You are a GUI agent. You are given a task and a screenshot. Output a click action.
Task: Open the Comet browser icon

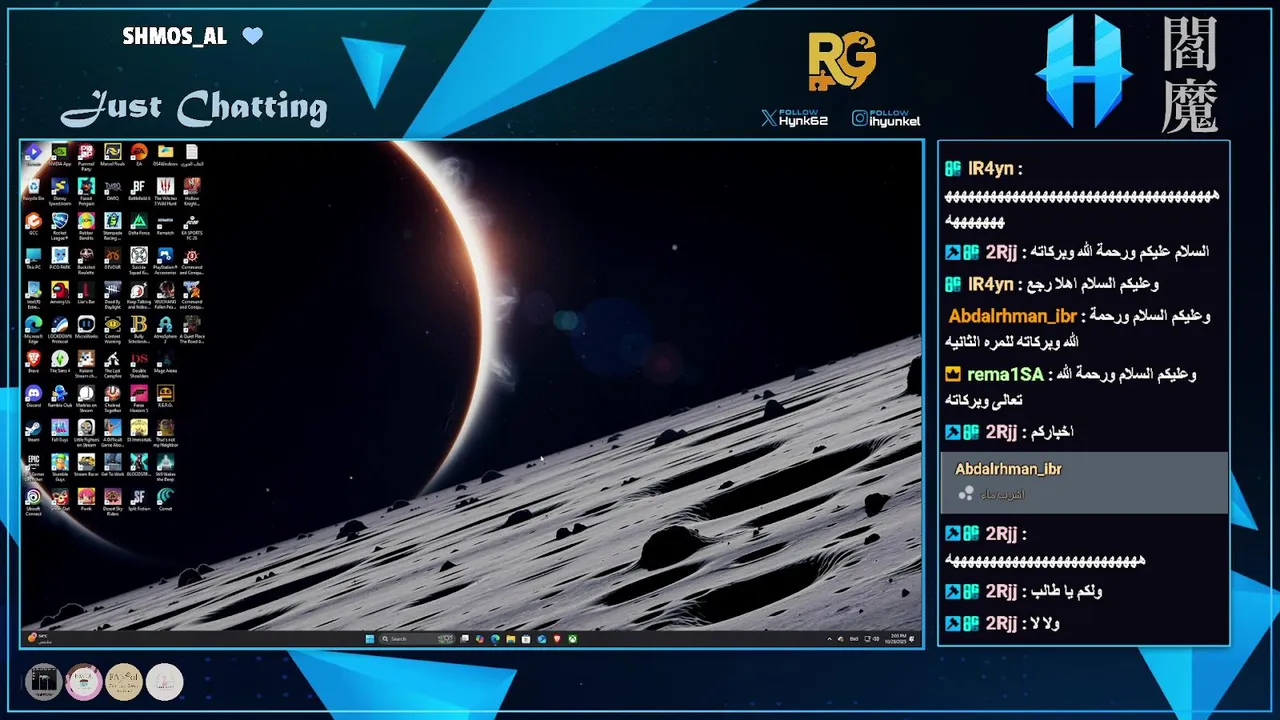coord(165,497)
